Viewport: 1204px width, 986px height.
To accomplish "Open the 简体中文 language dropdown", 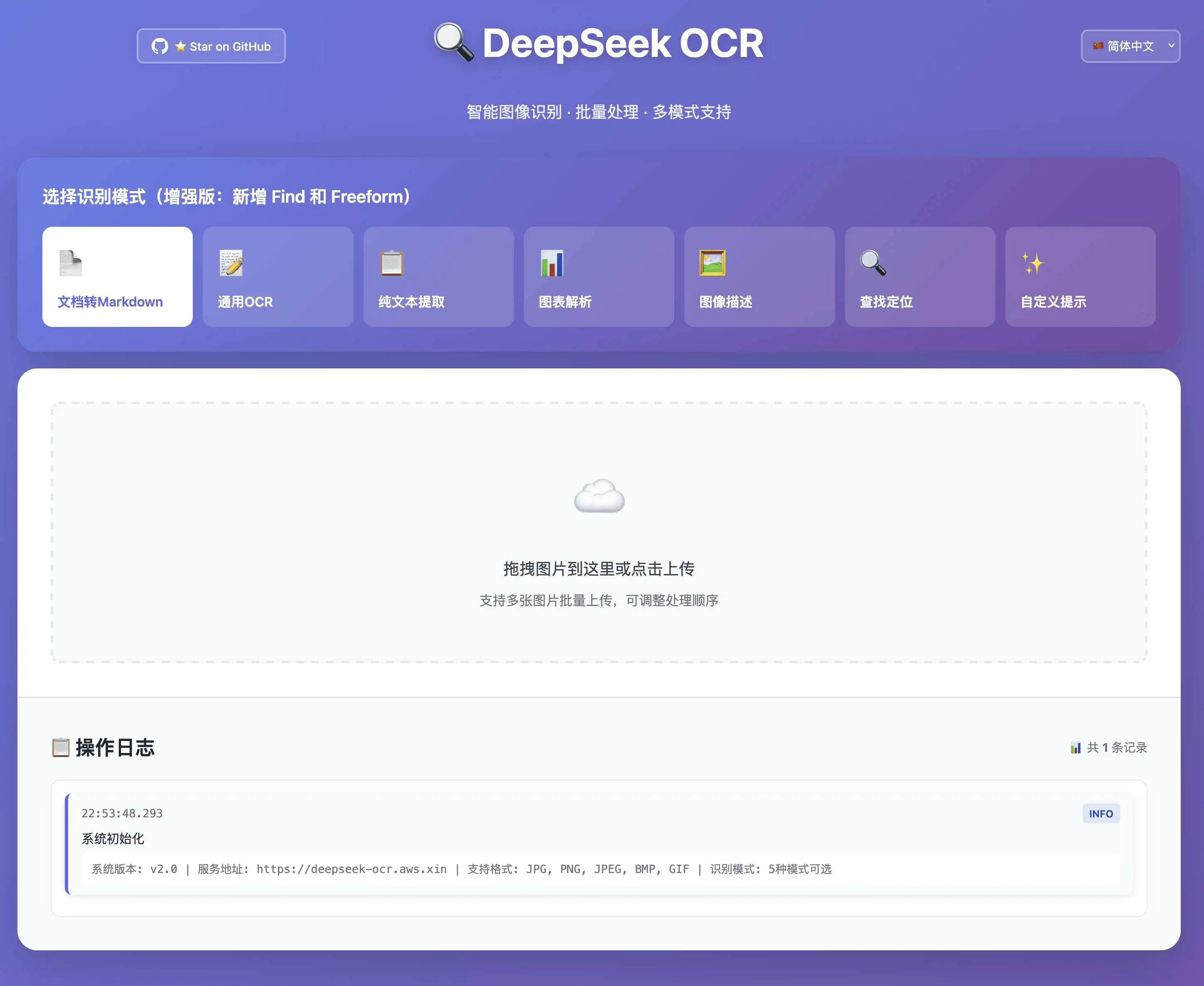I will click(1130, 47).
